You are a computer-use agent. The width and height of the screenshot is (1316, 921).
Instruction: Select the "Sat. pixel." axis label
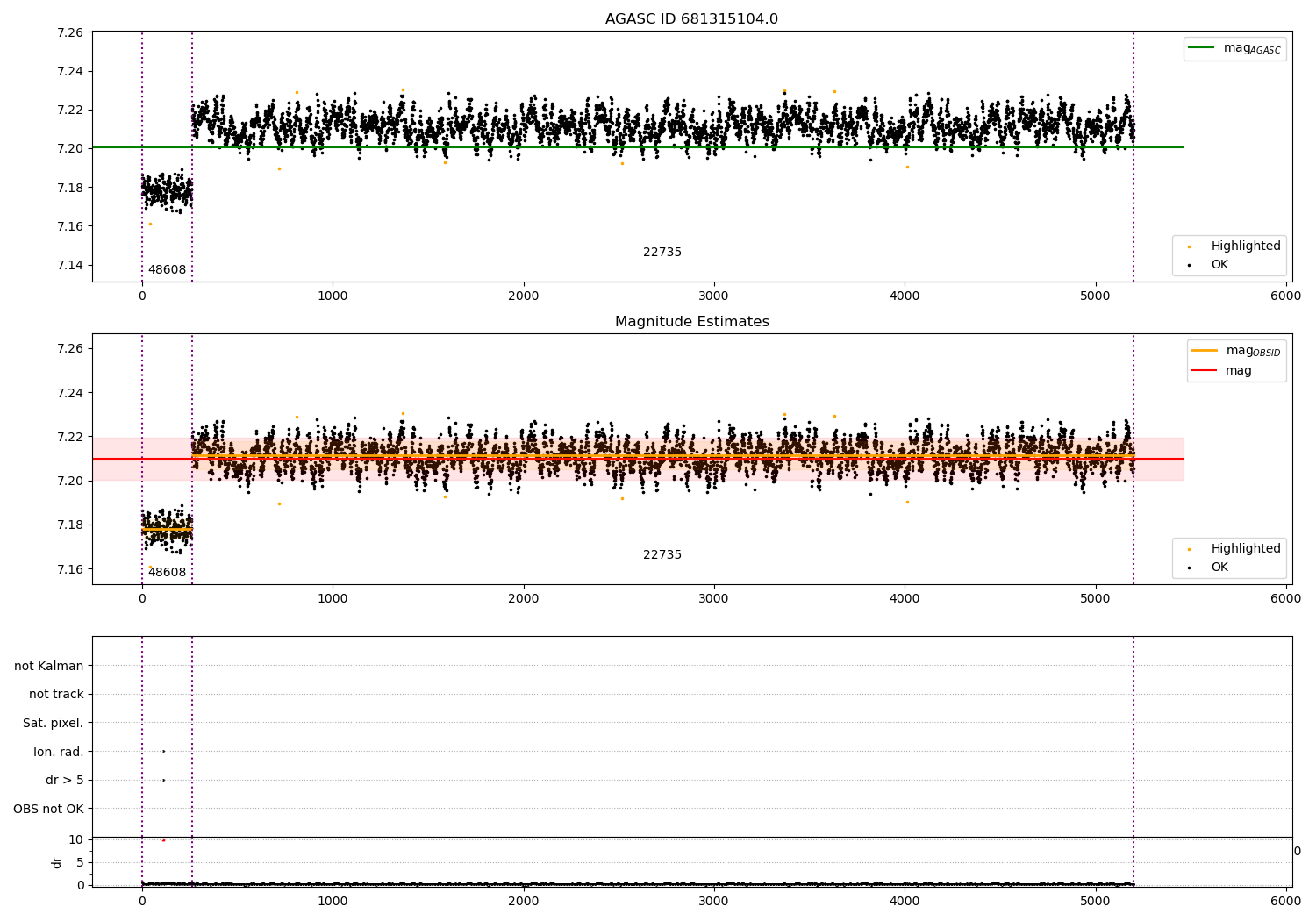pos(54,724)
